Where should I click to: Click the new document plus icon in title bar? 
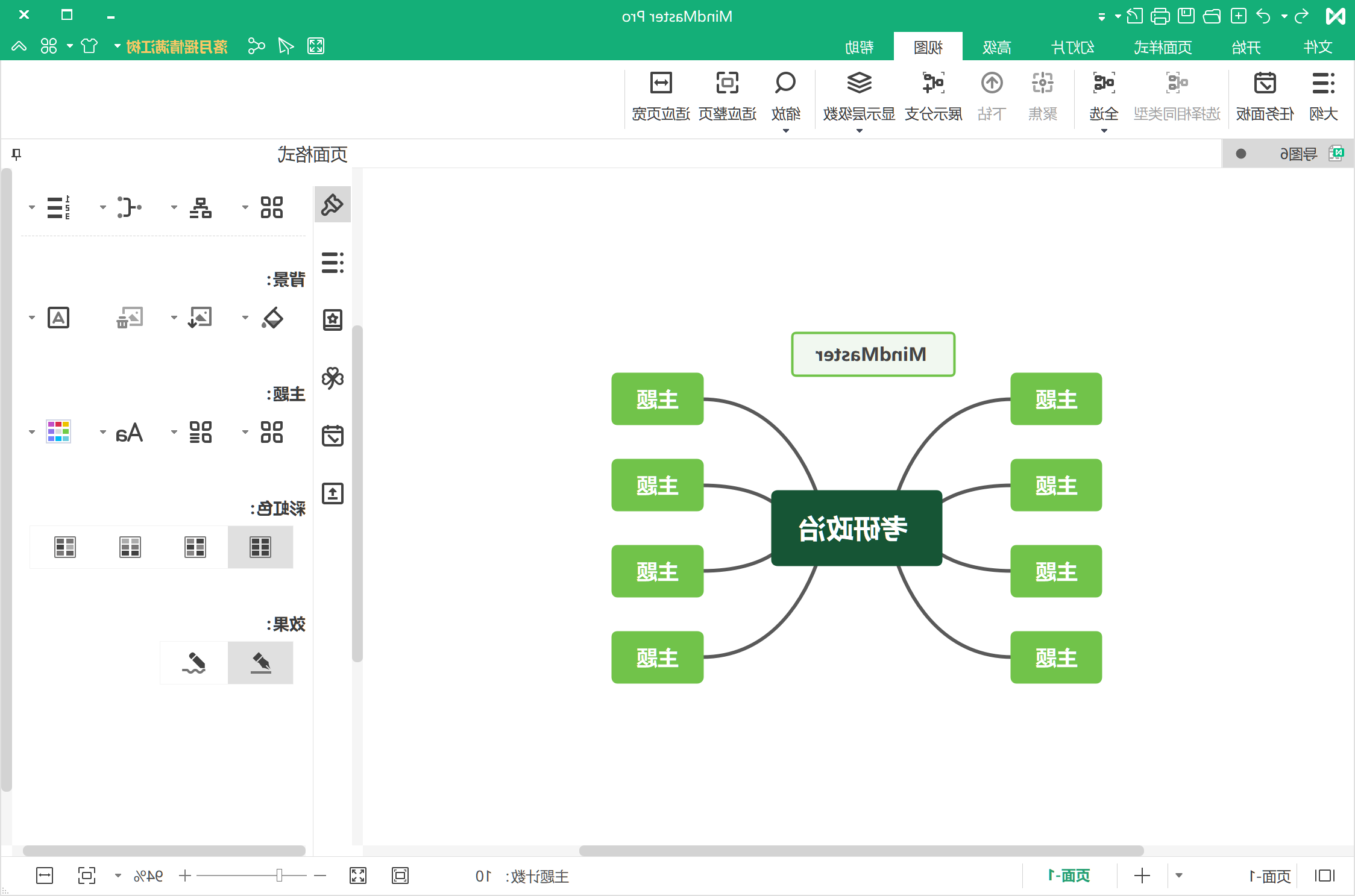tap(1238, 16)
